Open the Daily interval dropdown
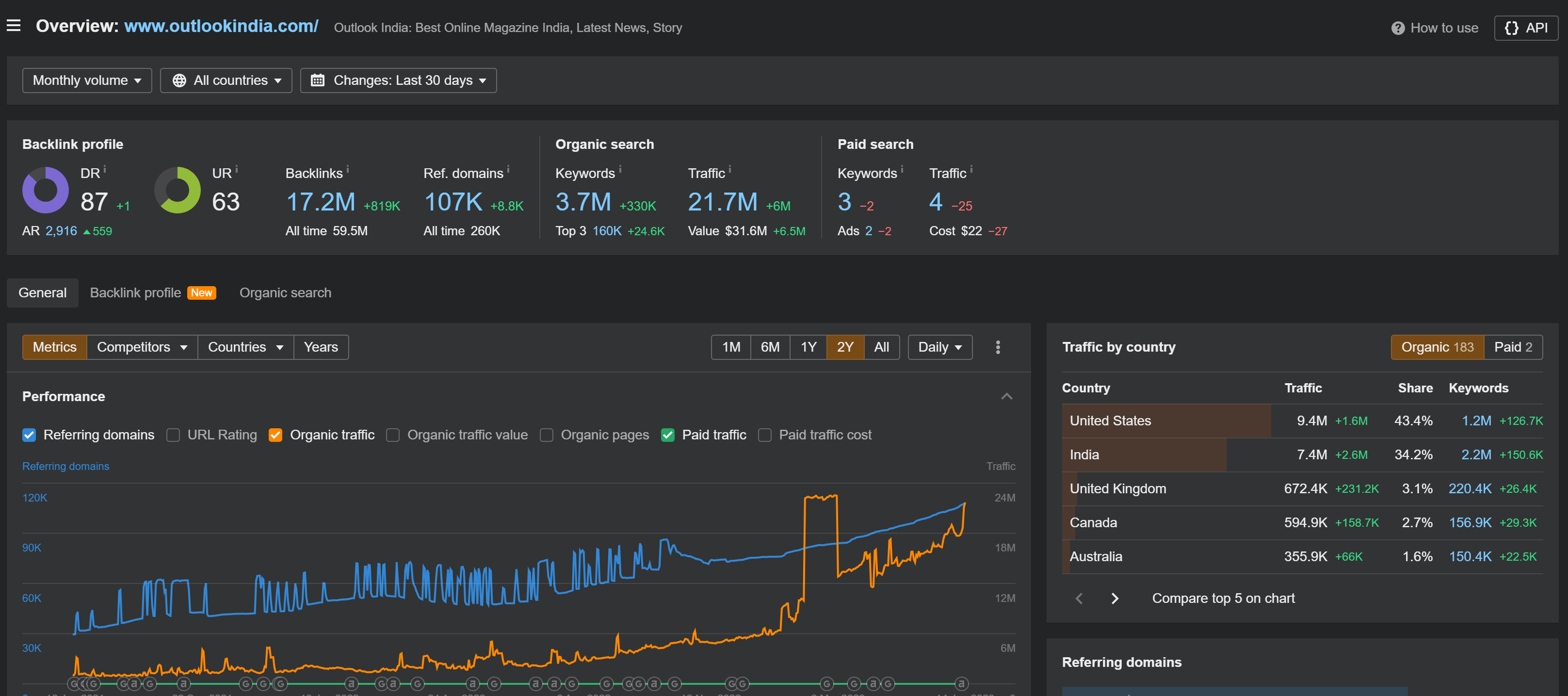Viewport: 1568px width, 696px height. coord(939,347)
